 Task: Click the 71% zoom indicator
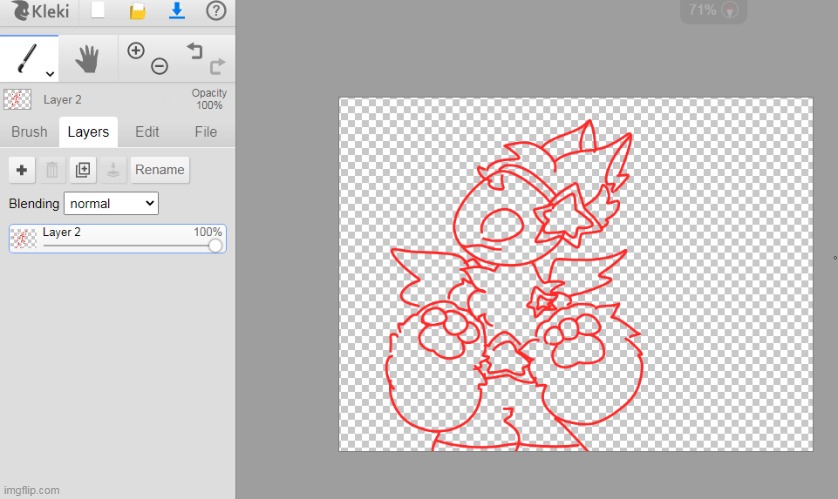click(x=713, y=10)
